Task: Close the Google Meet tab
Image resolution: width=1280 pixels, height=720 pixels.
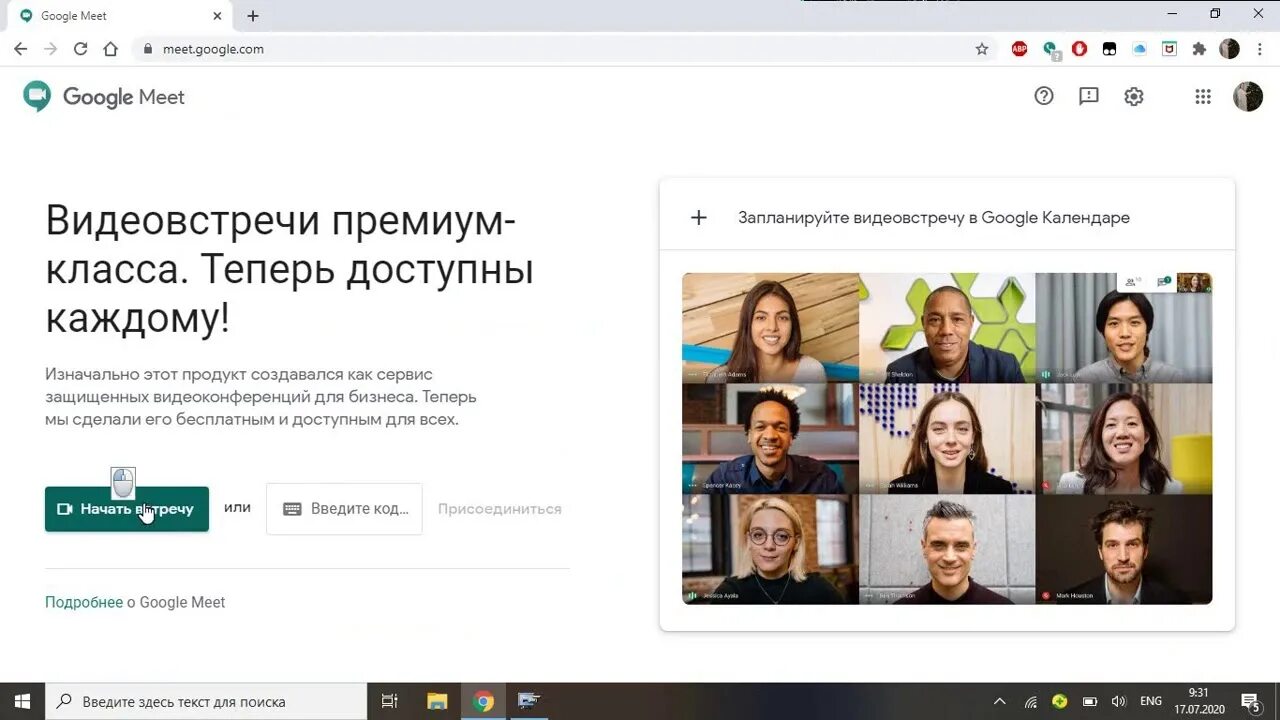Action: pos(217,16)
